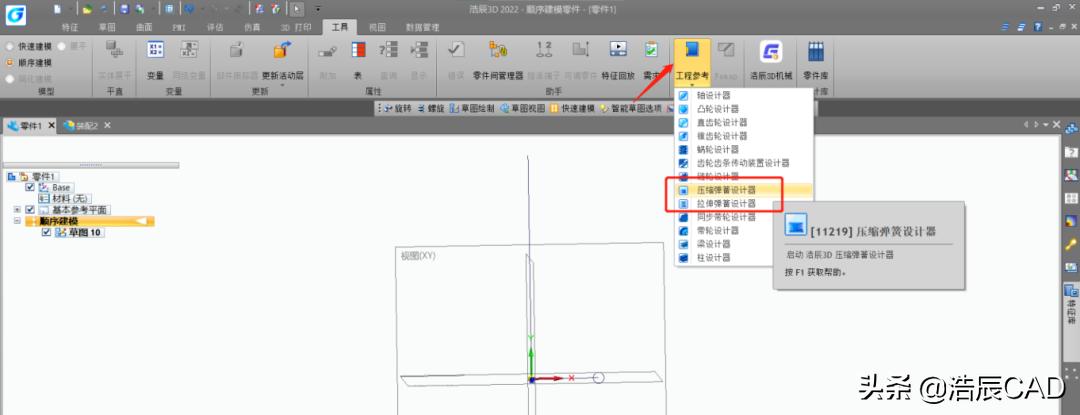The width and height of the screenshot is (1080, 415).
Task: Open the 零件间管理器 tool
Action: point(498,60)
